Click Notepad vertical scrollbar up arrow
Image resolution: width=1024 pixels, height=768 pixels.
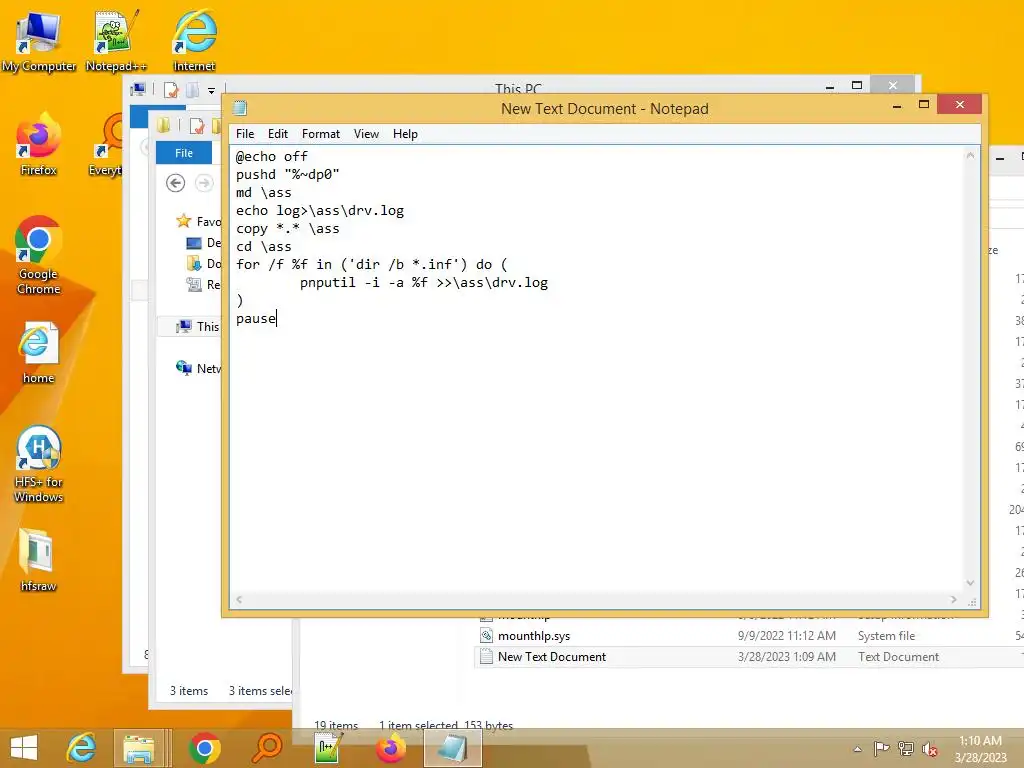coord(970,155)
